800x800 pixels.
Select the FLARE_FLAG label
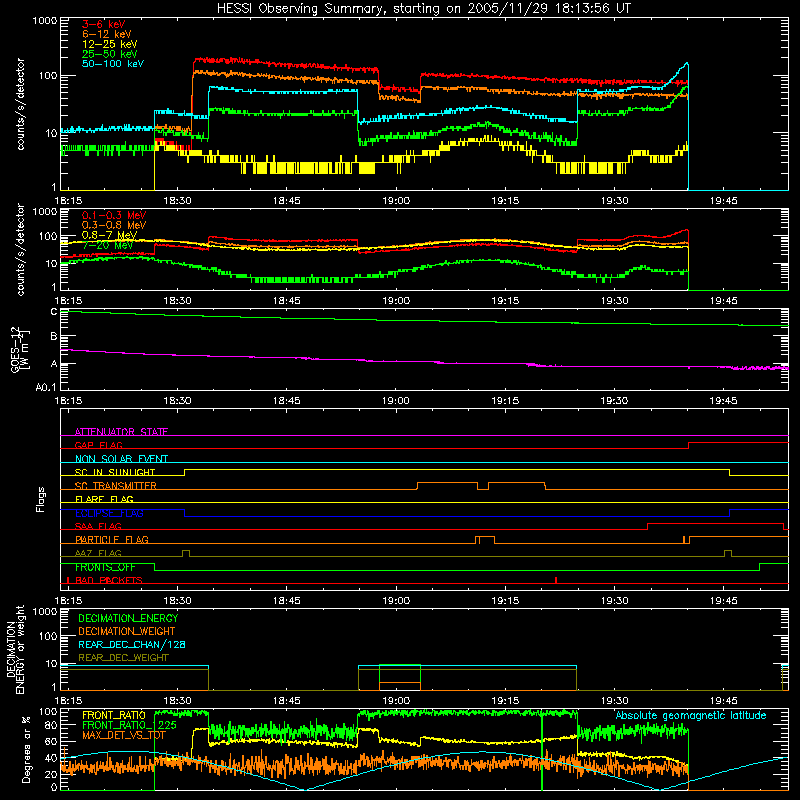(104, 499)
